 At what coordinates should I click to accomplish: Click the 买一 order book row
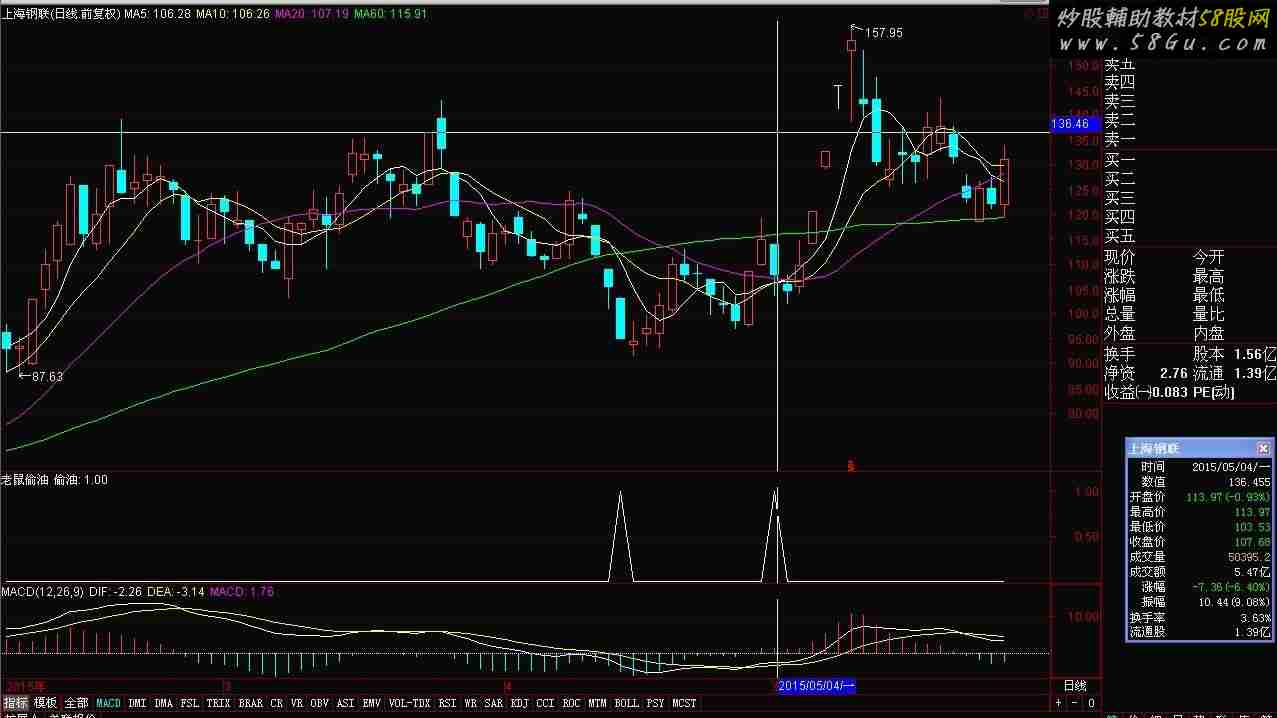pyautogui.click(x=1120, y=161)
